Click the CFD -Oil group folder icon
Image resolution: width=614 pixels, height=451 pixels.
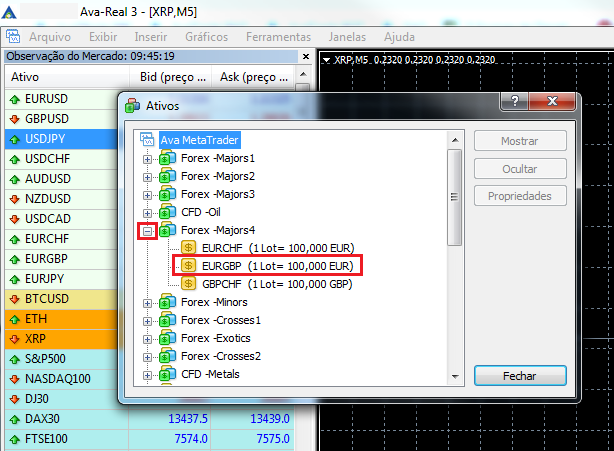167,212
